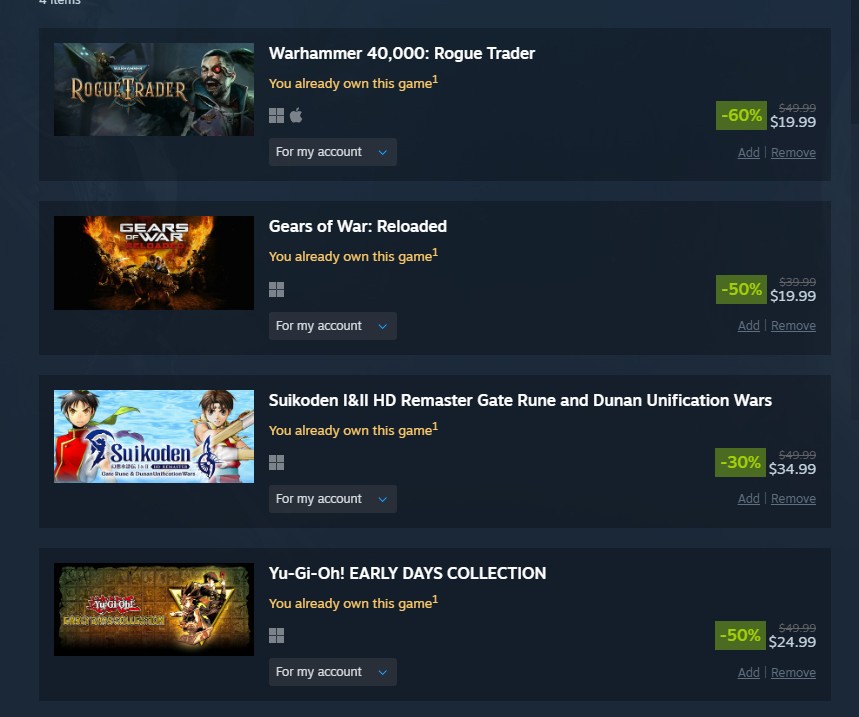The image size is (859, 717).
Task: Click Windows icon under Gears of War: Reloaded
Action: click(276, 289)
